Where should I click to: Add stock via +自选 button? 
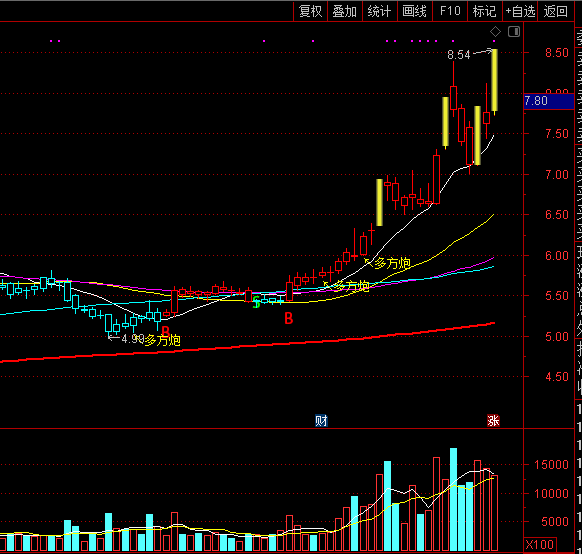pos(520,12)
